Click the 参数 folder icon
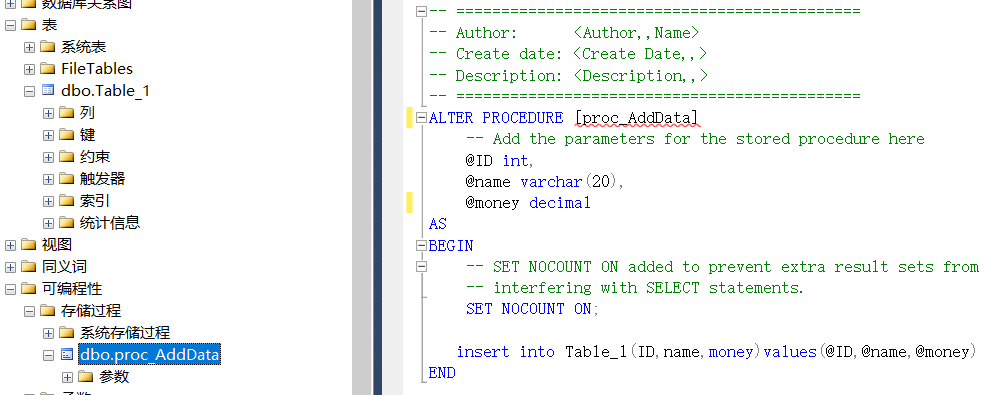Screen dimensions: 987x395 86,376
